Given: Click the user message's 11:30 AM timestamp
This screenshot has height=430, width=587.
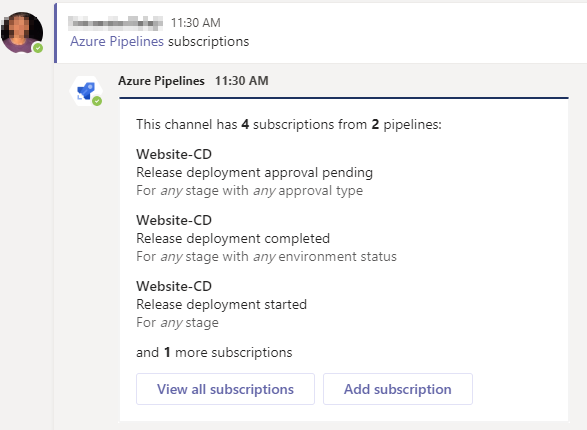Looking at the screenshot, I should 196,23.
